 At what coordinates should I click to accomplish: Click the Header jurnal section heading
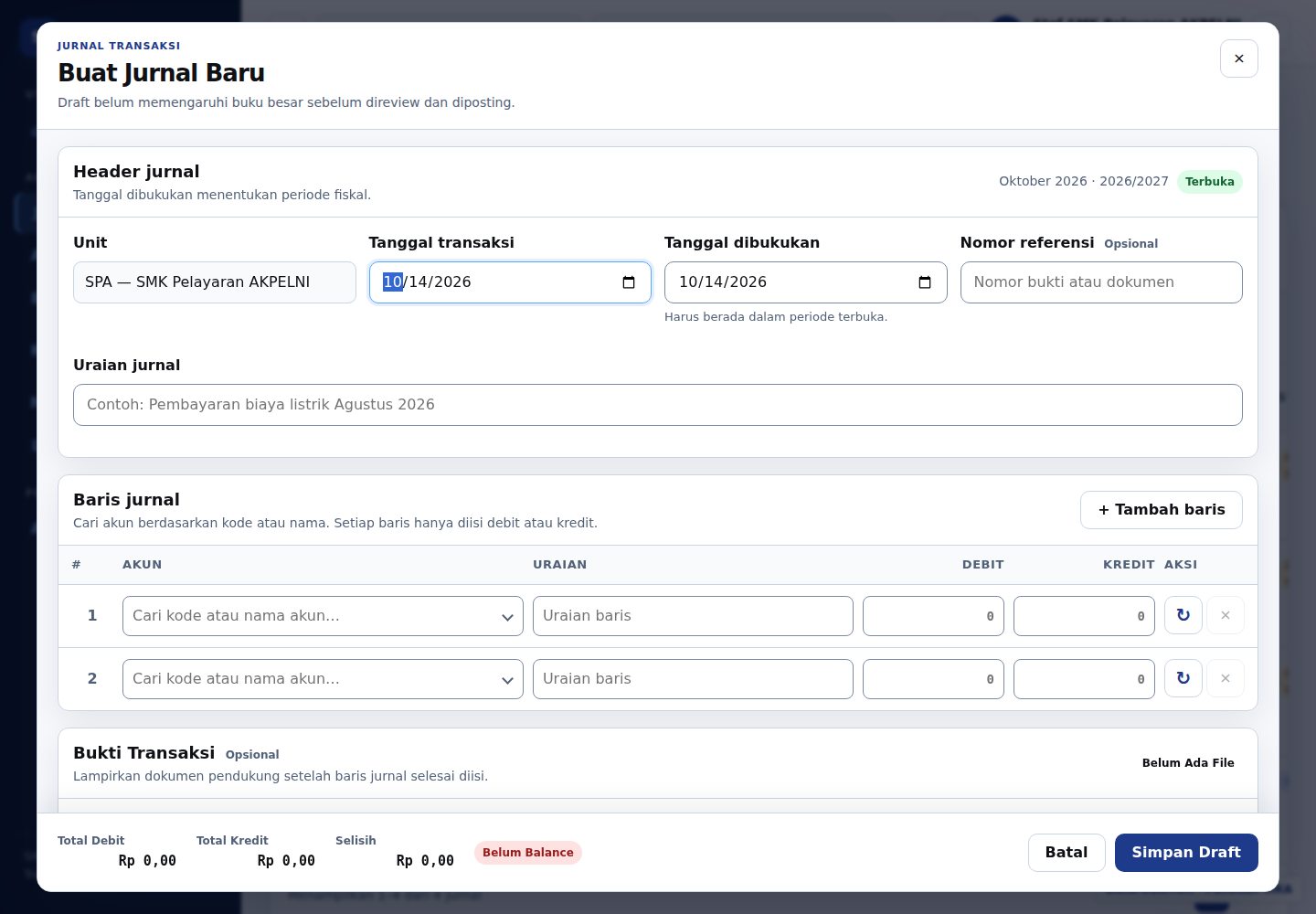[x=136, y=172]
